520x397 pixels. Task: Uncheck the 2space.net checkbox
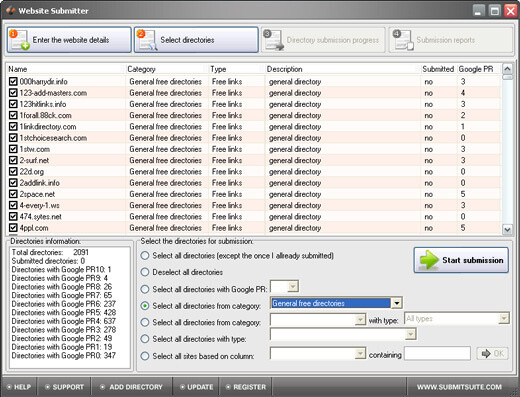pos(13,194)
